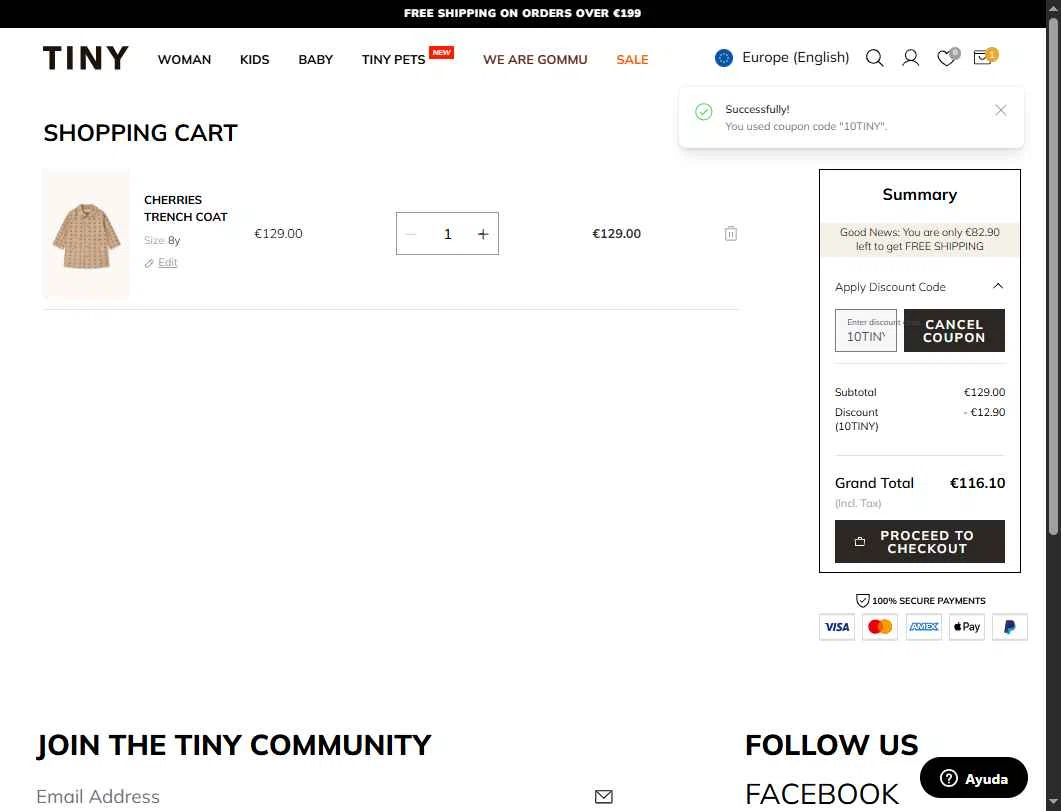Click the Europe flag globe icon
The width and height of the screenshot is (1061, 811).
point(723,58)
